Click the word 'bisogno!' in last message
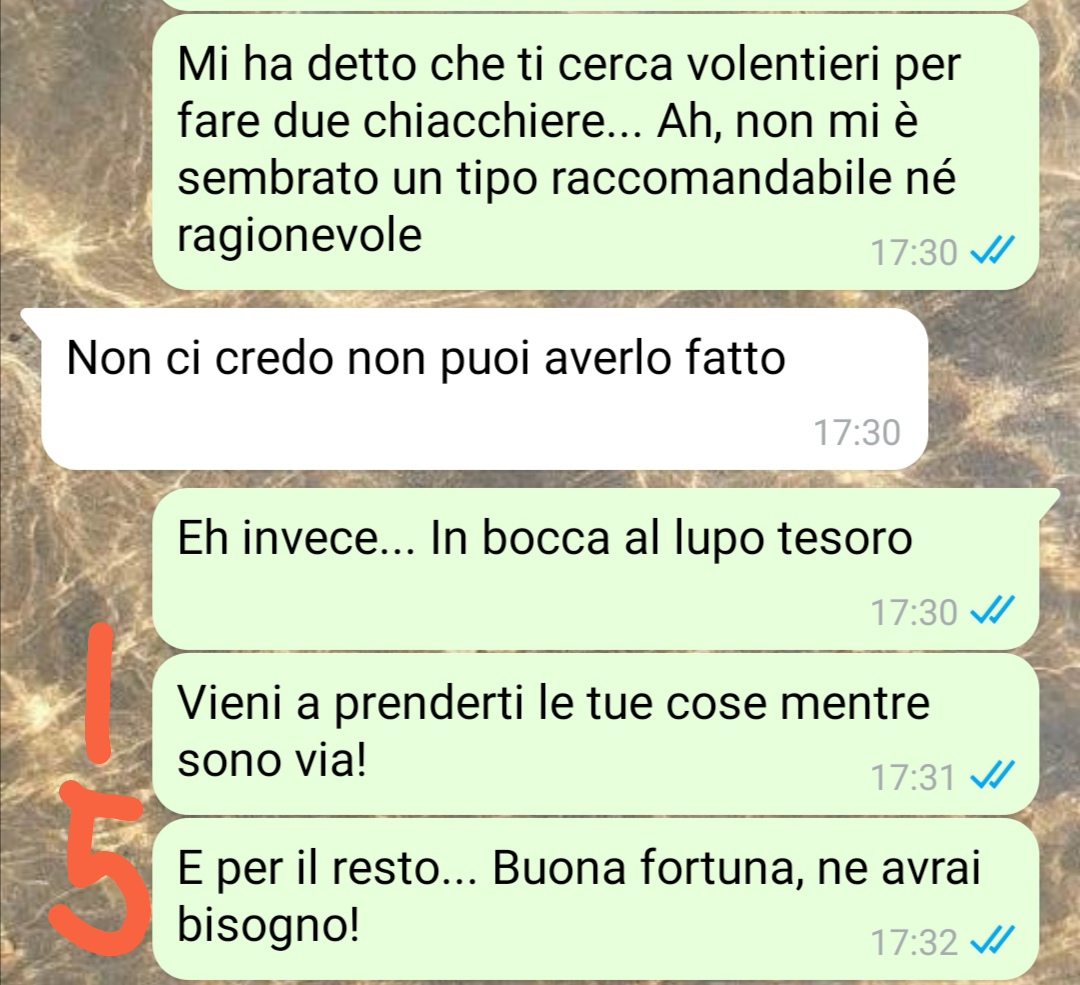Image resolution: width=1080 pixels, height=985 pixels. (269, 925)
